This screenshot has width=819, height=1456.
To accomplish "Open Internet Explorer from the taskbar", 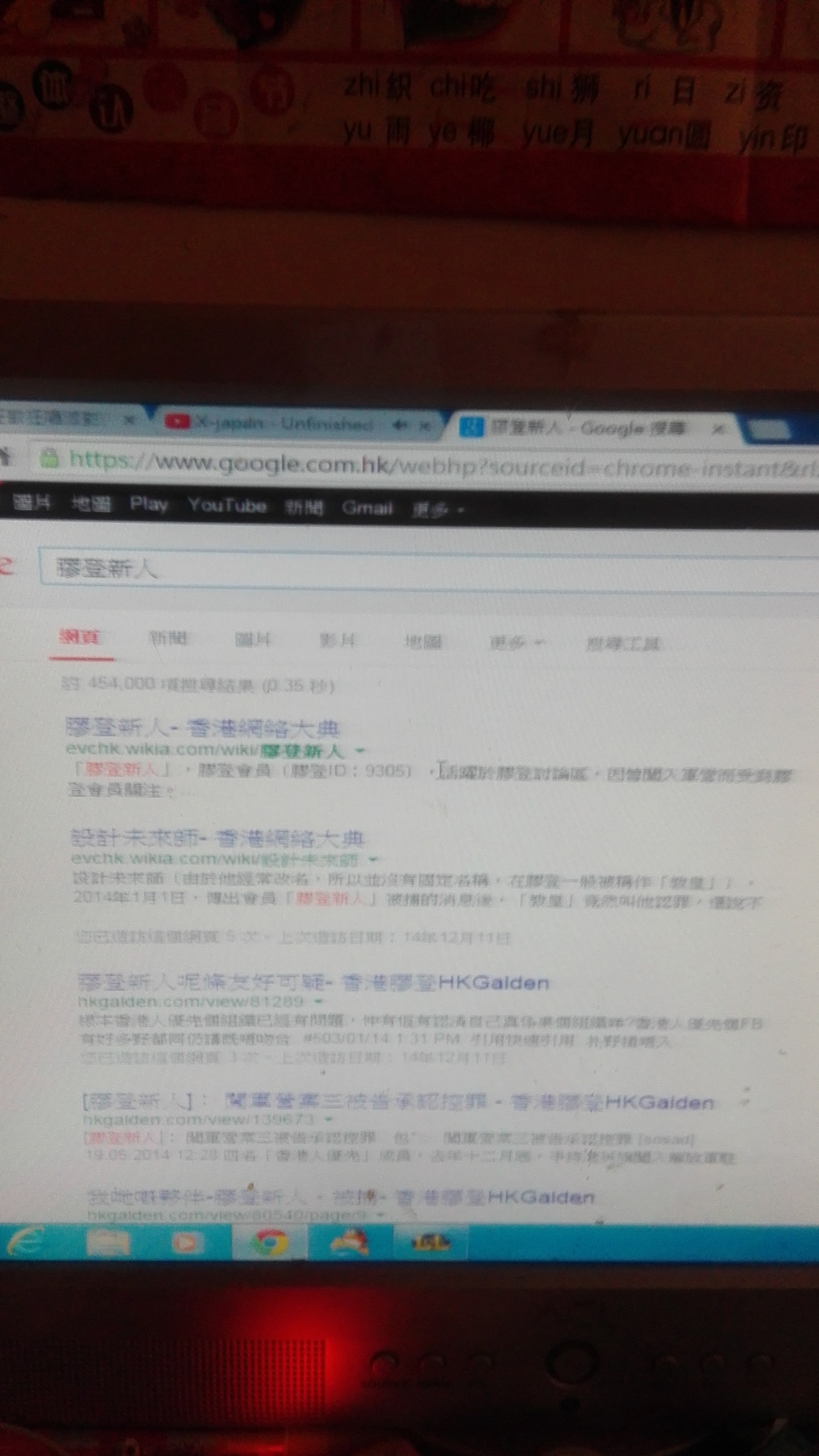I will (25, 1241).
